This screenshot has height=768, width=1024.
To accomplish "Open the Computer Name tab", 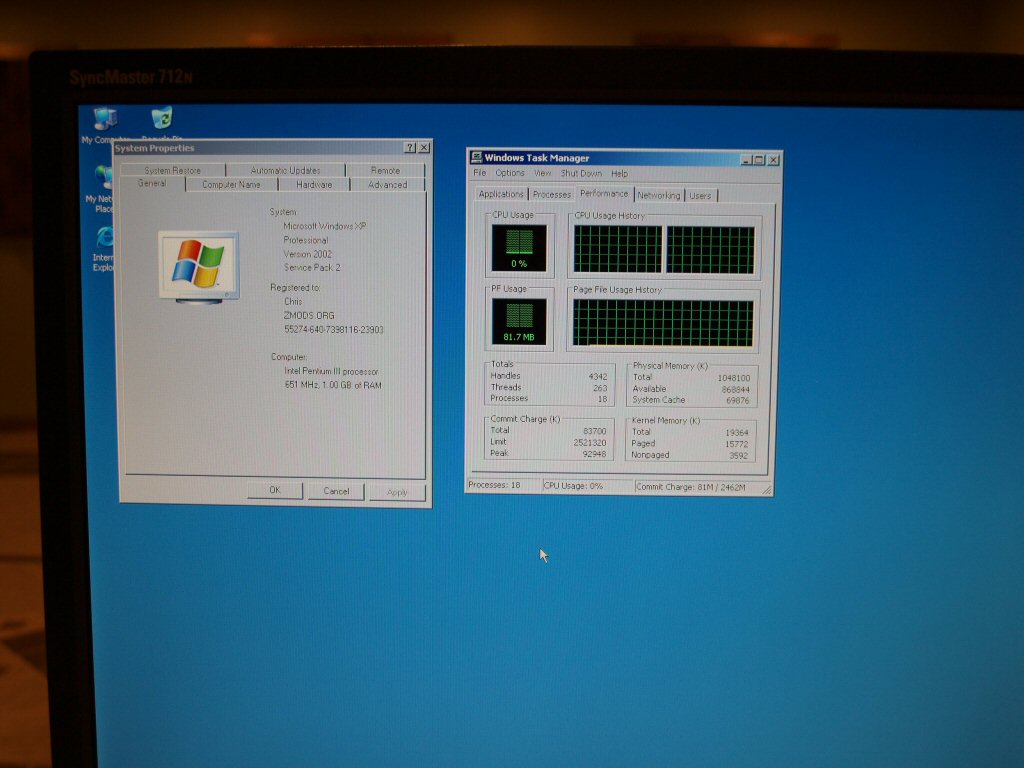I will 231,185.
